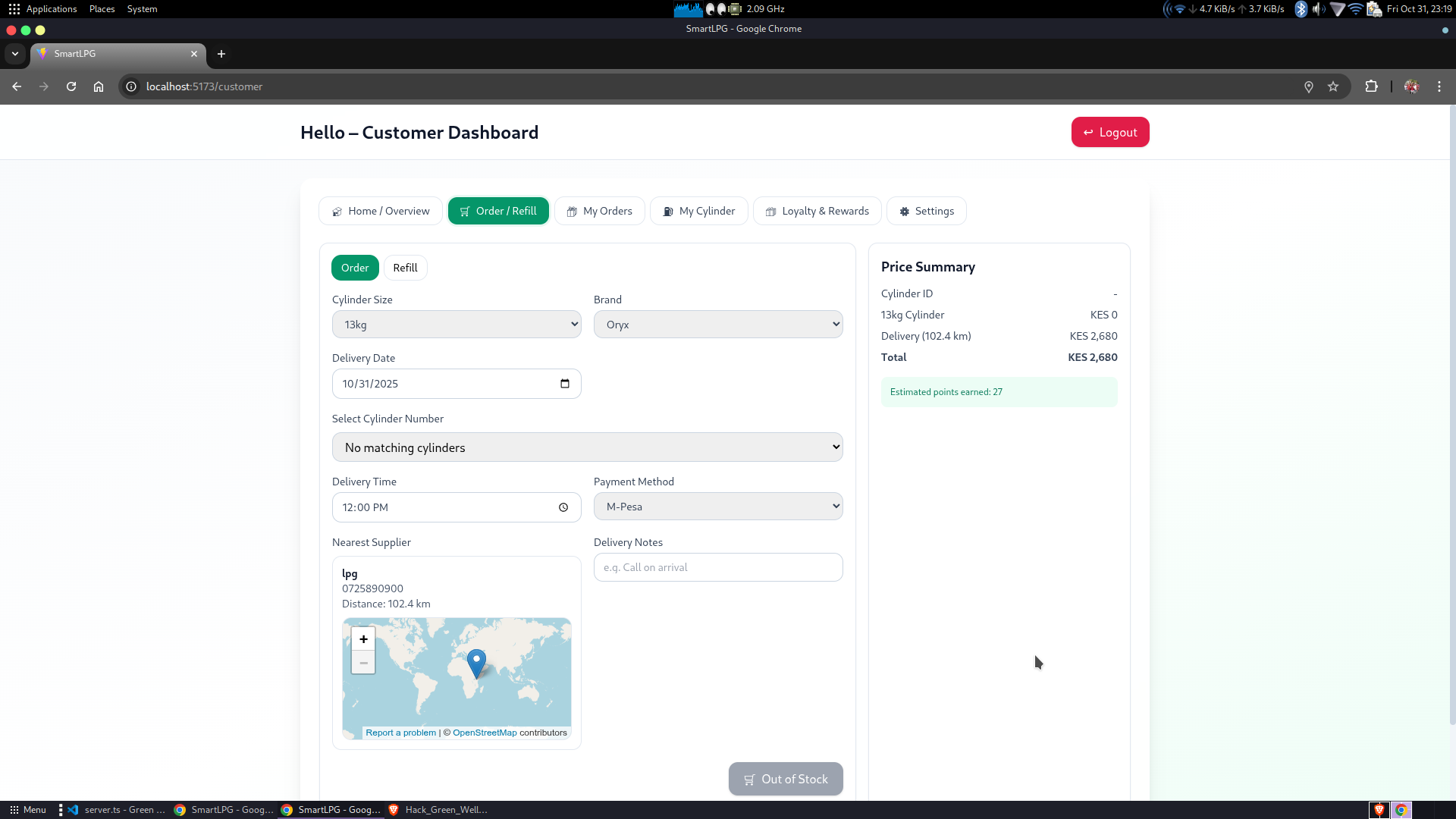1456x819 pixels.
Task: Open Chrome extensions puzzle icon
Action: click(1371, 86)
